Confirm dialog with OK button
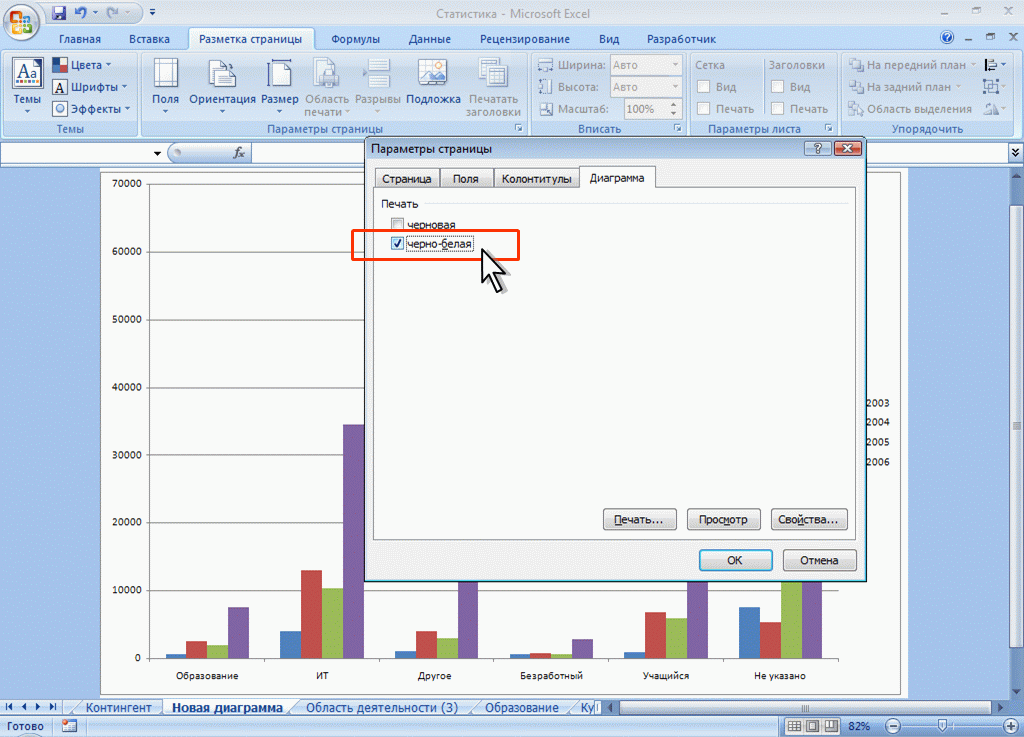 [x=735, y=560]
